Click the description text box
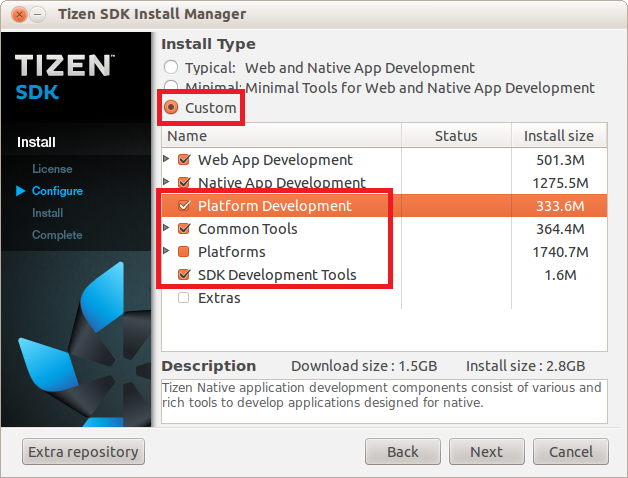The height and width of the screenshot is (478, 628). (384, 401)
